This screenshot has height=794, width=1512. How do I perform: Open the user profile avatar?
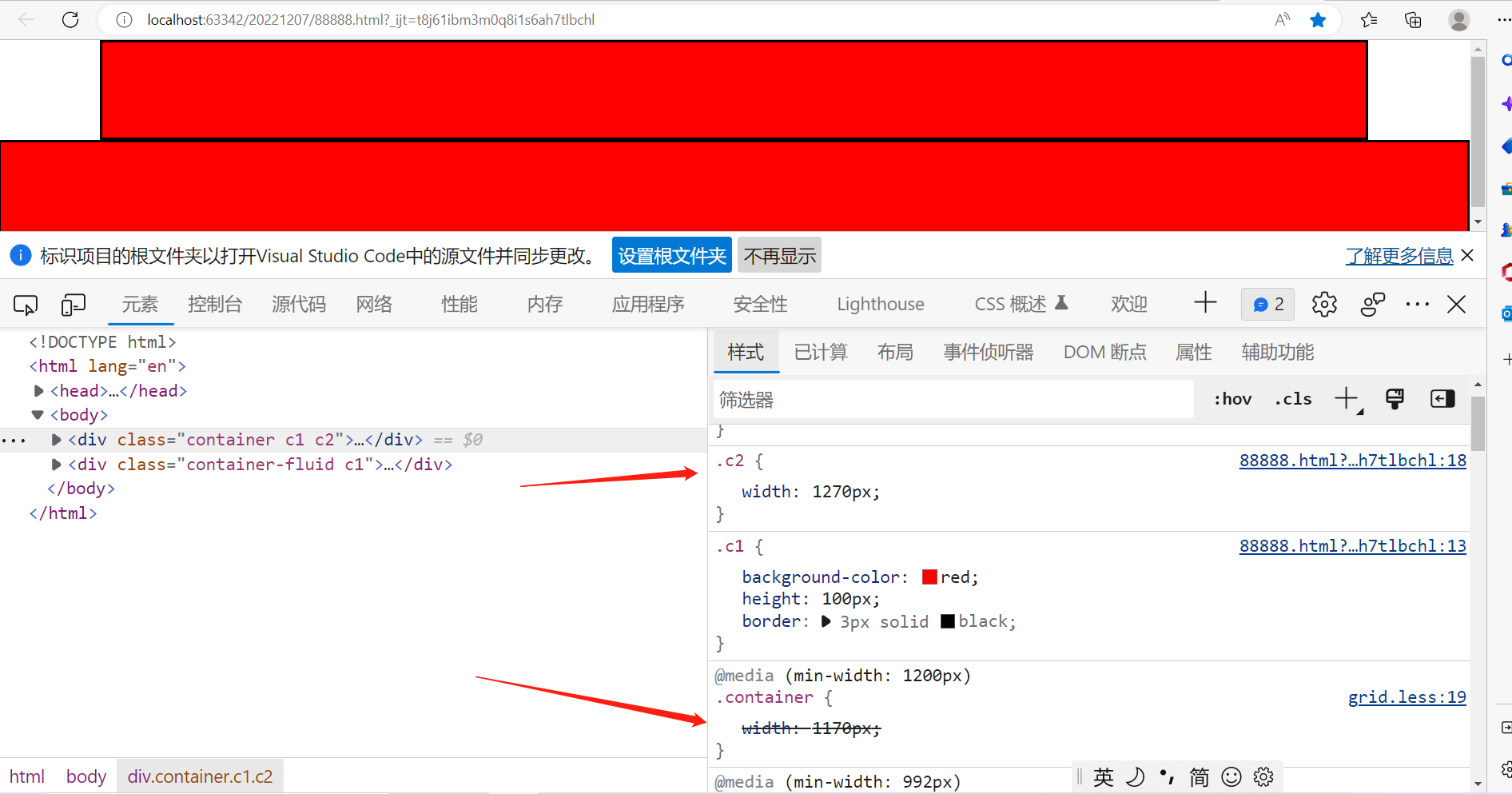(1459, 20)
